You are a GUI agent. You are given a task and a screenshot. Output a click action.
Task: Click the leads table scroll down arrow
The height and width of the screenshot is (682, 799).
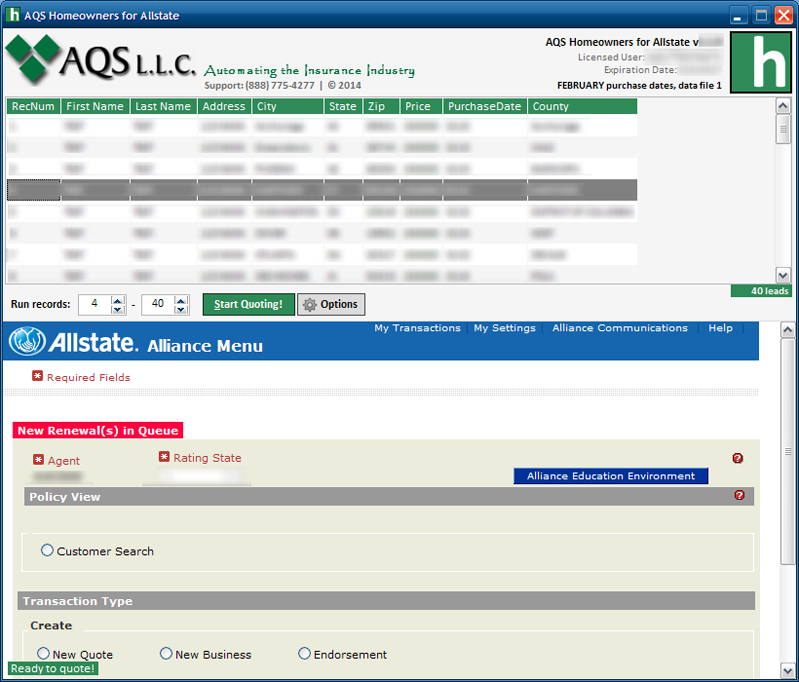tap(783, 275)
